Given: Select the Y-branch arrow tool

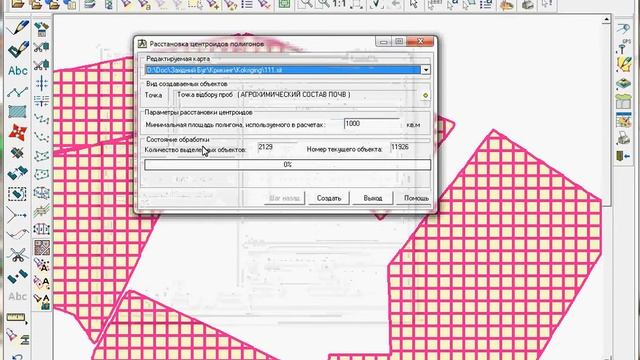Looking at the screenshot, I should 18,214.
